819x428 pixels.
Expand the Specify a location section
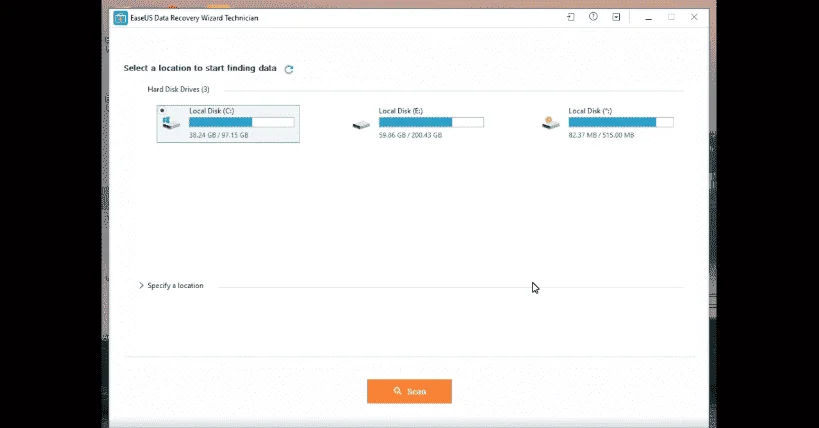[x=141, y=285]
